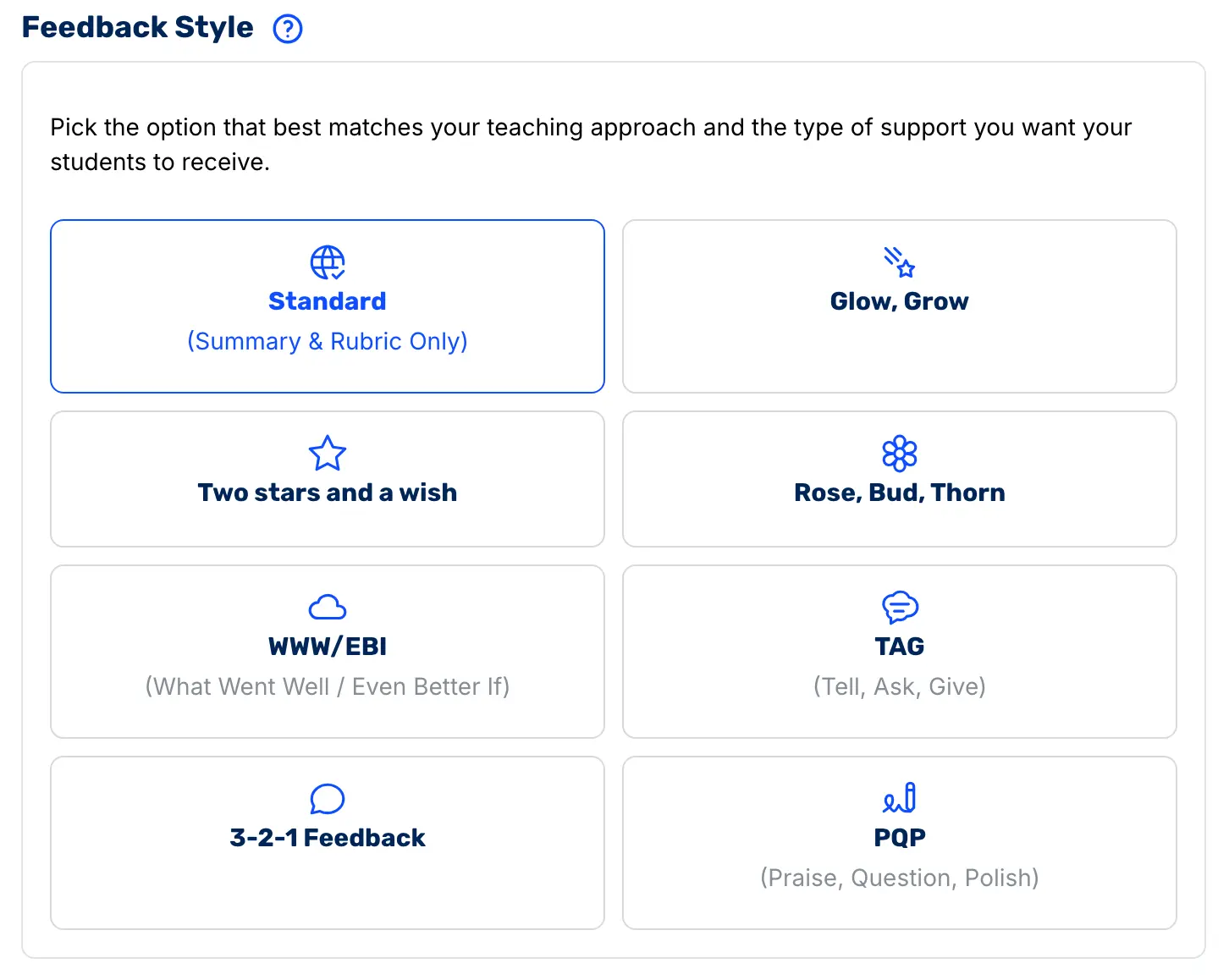The image size is (1229, 980).
Task: Click the flower icon on Rose, Bud, Thorn
Action: pyautogui.click(x=899, y=454)
